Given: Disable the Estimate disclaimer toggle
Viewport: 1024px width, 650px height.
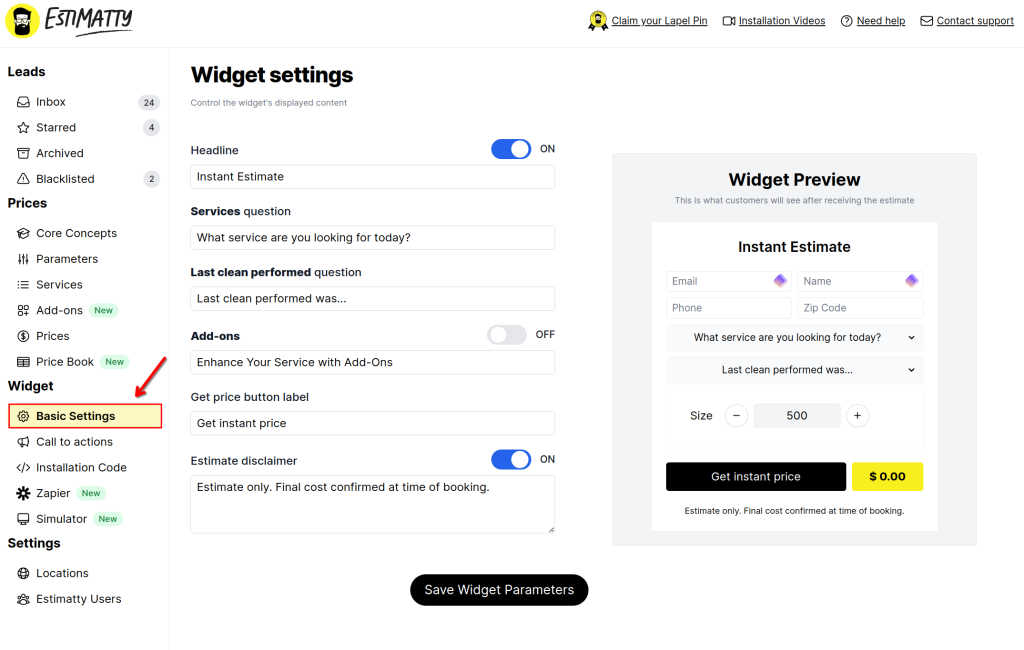Looking at the screenshot, I should coord(511,459).
